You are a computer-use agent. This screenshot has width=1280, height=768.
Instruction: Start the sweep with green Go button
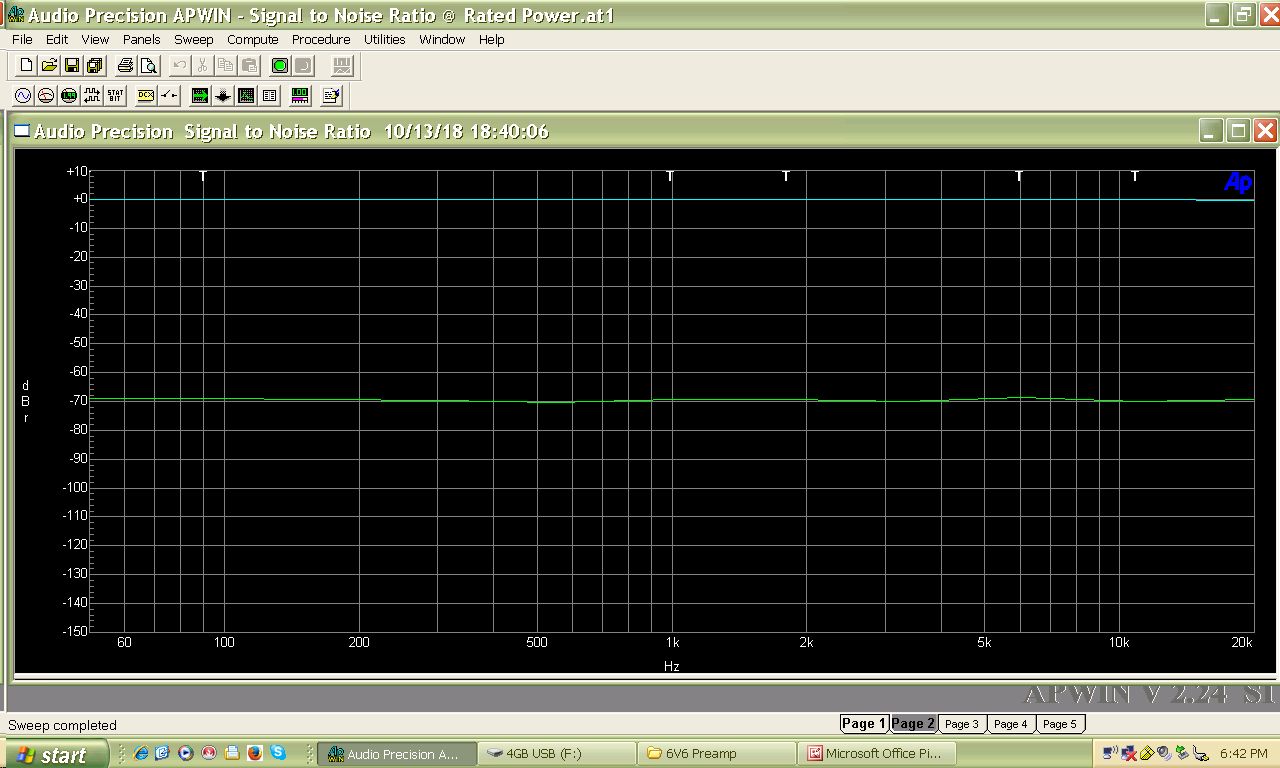[280, 65]
